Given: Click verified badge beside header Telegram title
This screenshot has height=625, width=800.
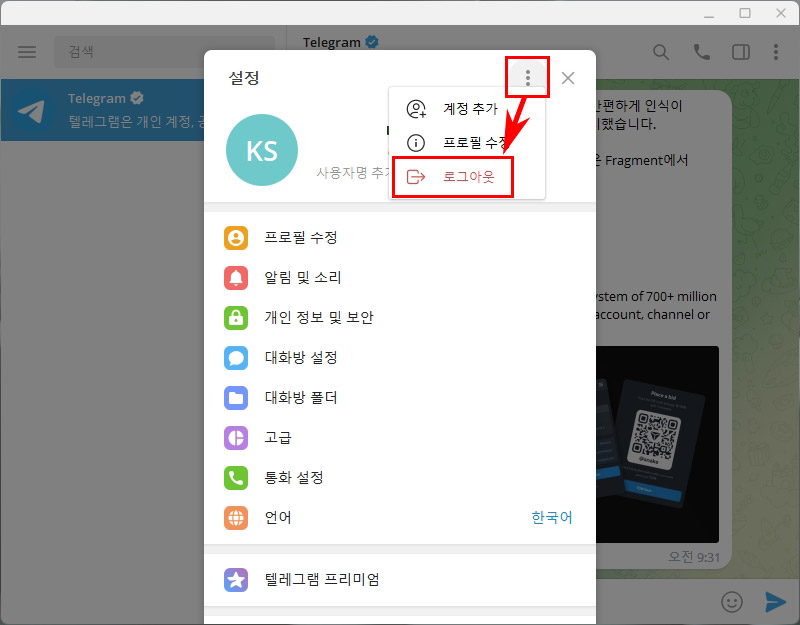Looking at the screenshot, I should click(x=372, y=42).
